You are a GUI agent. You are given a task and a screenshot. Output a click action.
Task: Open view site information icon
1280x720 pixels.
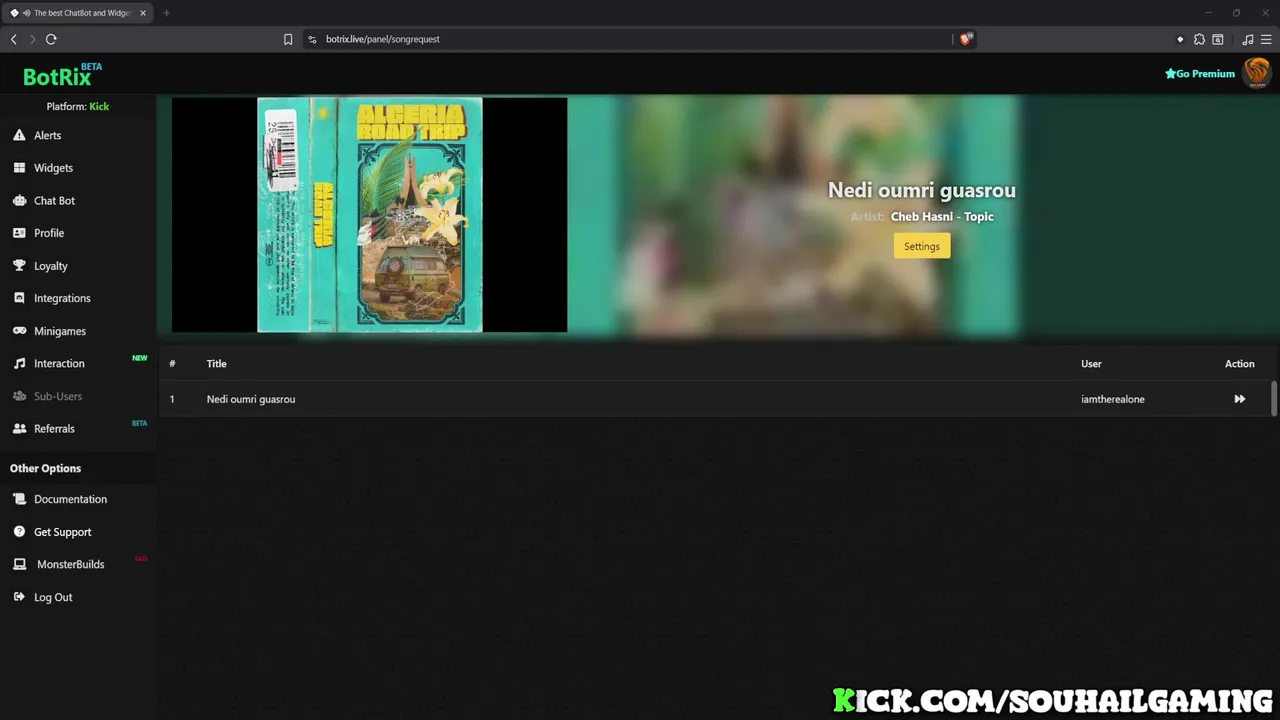coord(312,39)
